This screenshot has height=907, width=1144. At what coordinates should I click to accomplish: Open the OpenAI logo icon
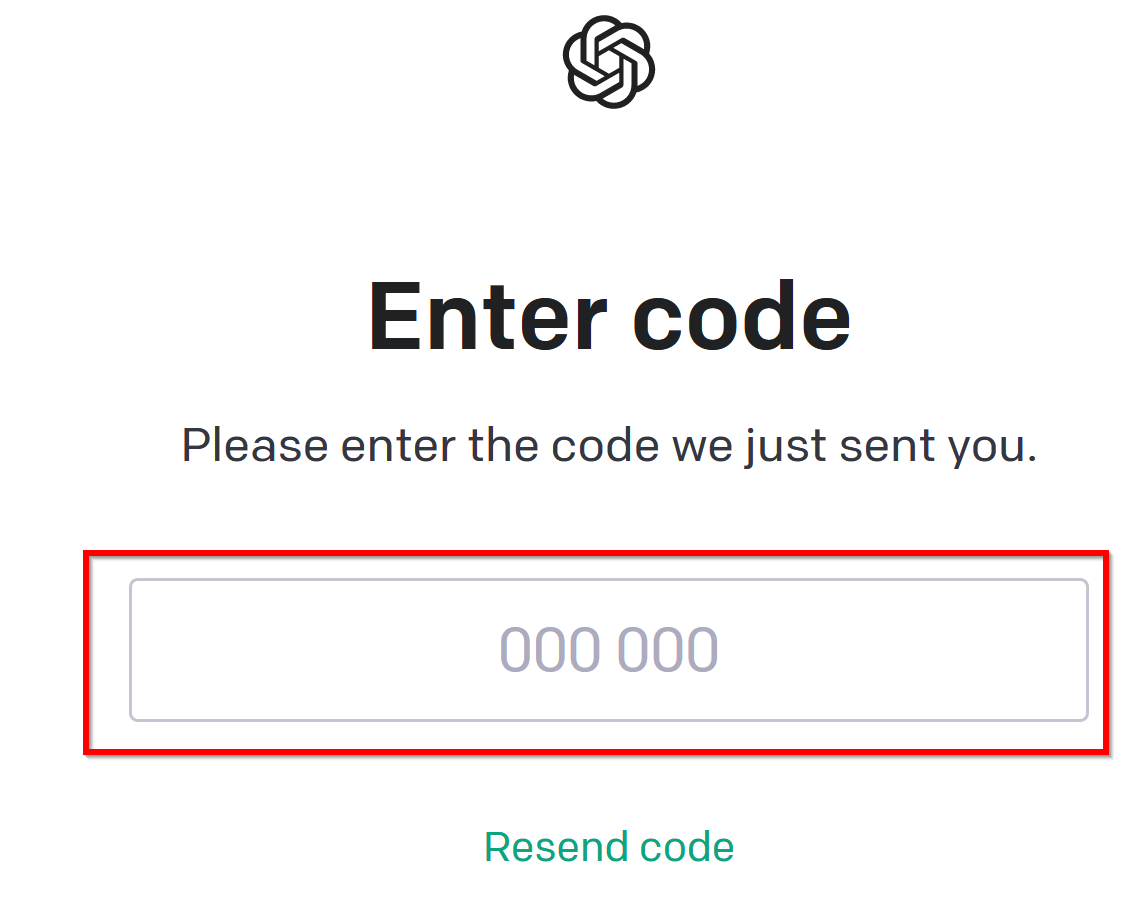(608, 62)
